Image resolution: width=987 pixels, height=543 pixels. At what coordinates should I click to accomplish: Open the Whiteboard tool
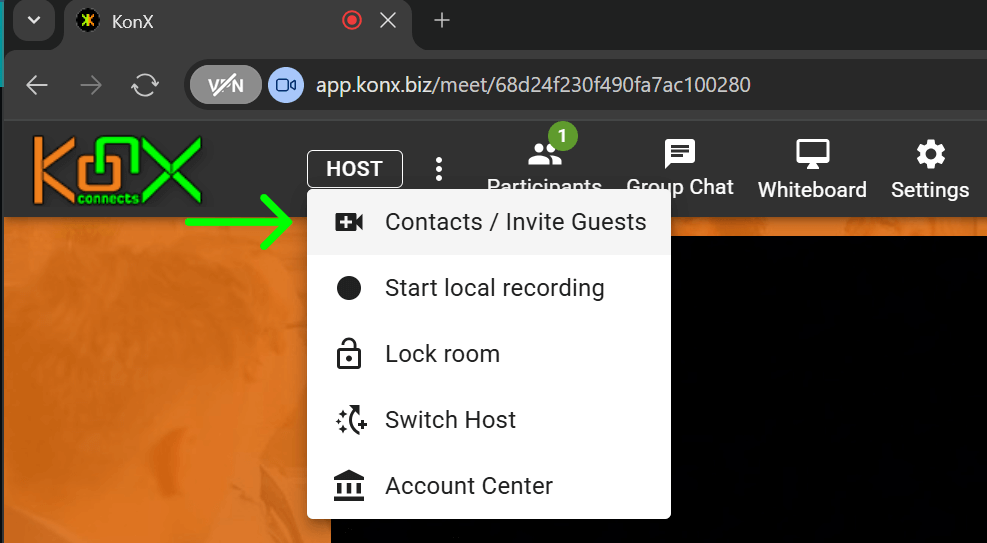812,156
